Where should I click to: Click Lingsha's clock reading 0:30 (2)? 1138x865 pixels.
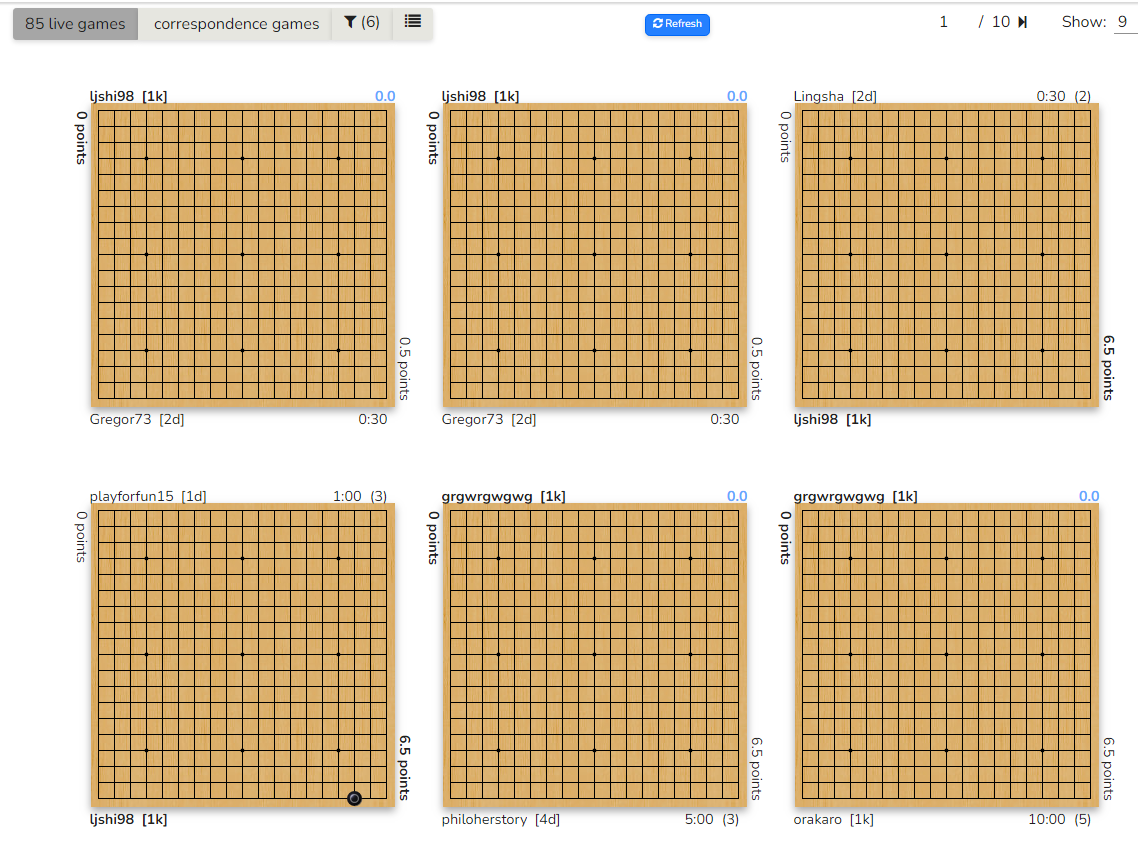click(x=1063, y=97)
